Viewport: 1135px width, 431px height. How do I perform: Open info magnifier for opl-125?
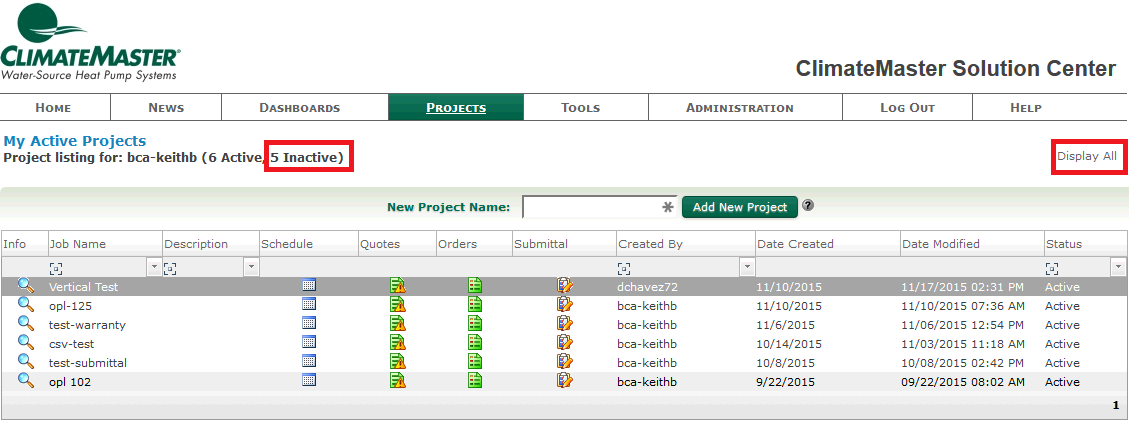25,304
